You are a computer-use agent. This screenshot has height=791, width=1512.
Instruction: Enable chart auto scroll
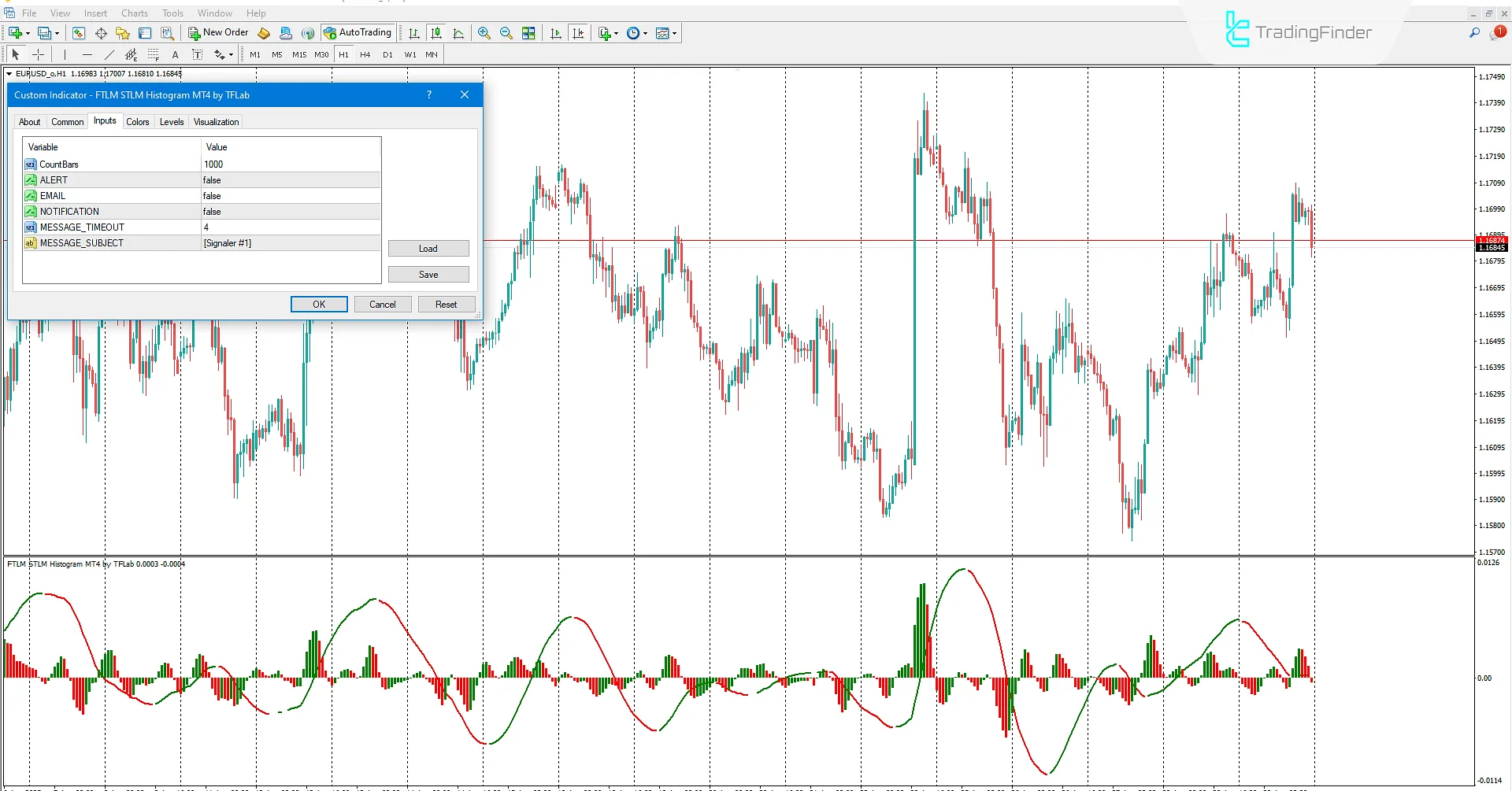click(555, 33)
